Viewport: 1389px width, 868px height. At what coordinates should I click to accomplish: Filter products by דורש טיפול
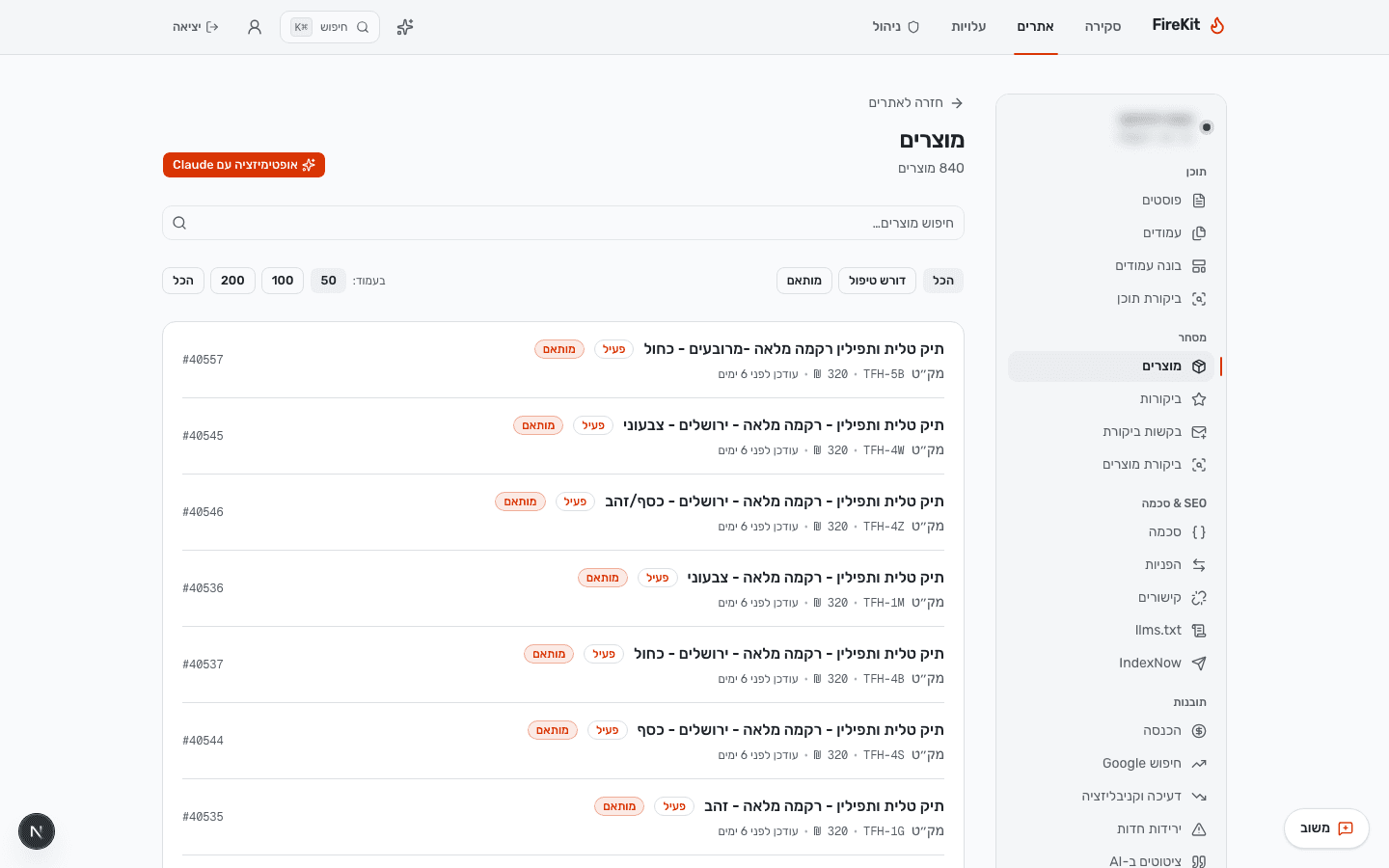[x=877, y=281]
